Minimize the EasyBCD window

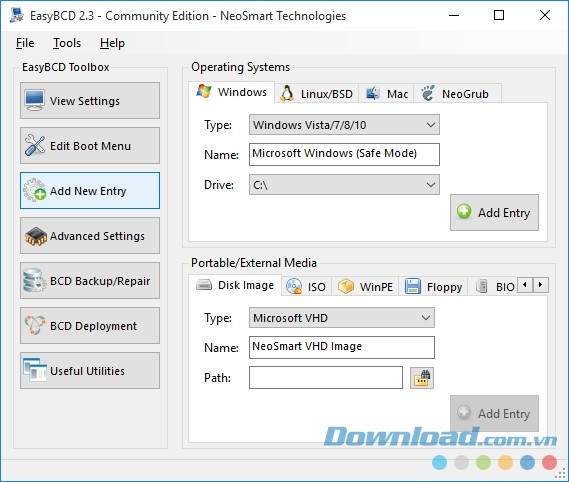[454, 15]
